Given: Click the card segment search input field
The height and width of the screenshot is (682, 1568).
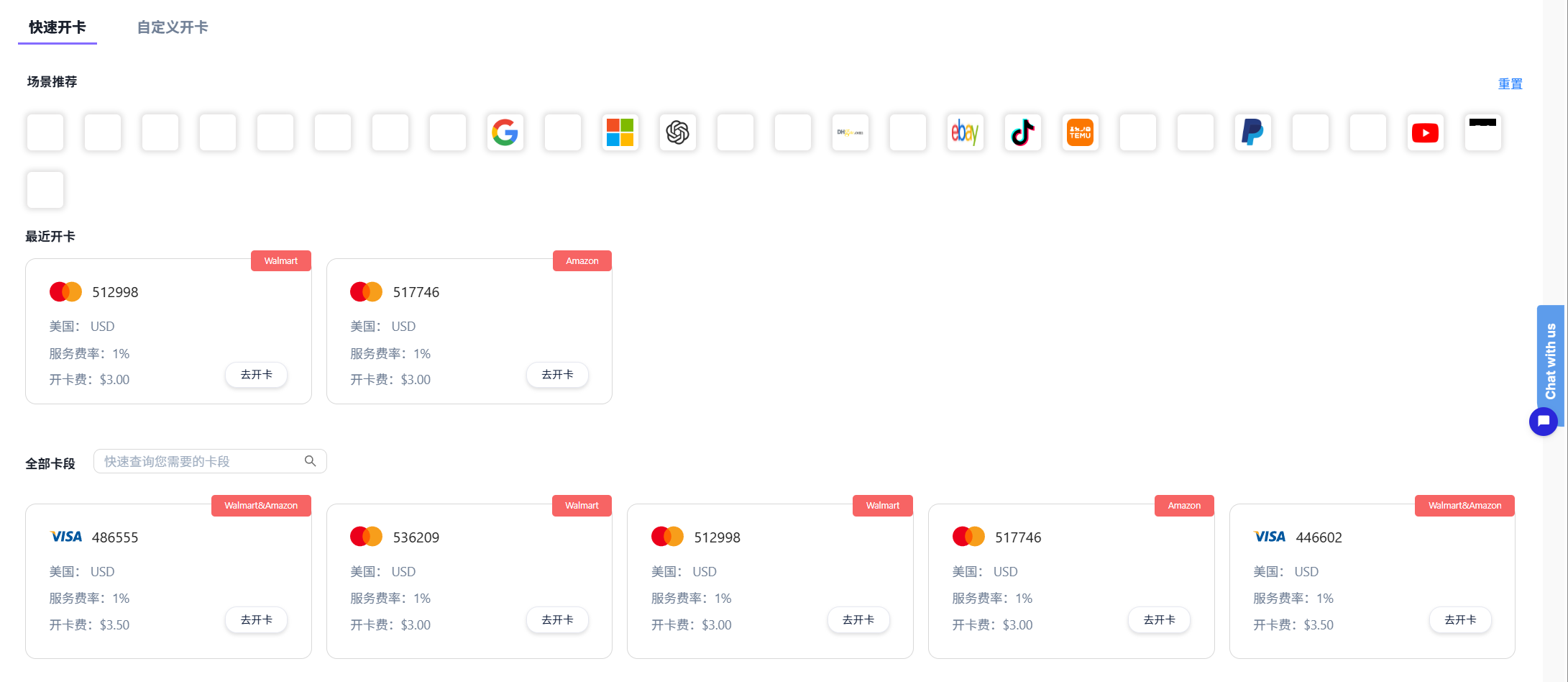Looking at the screenshot, I should [201, 460].
